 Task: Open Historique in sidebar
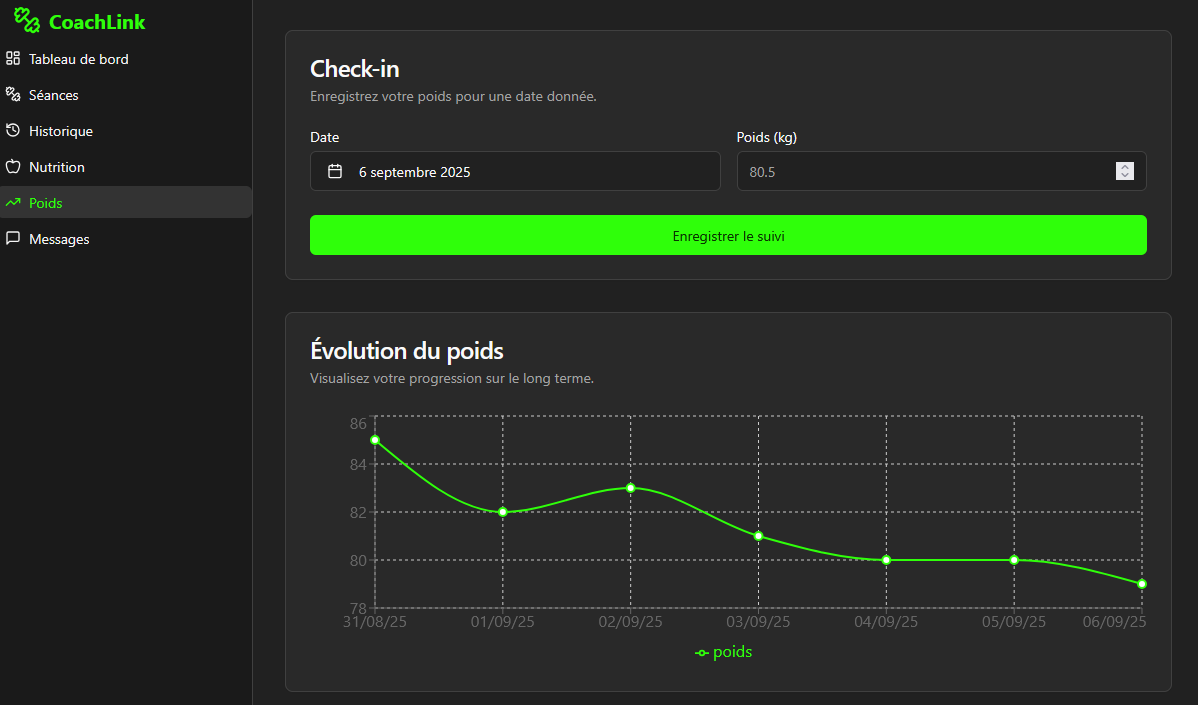click(x=126, y=131)
